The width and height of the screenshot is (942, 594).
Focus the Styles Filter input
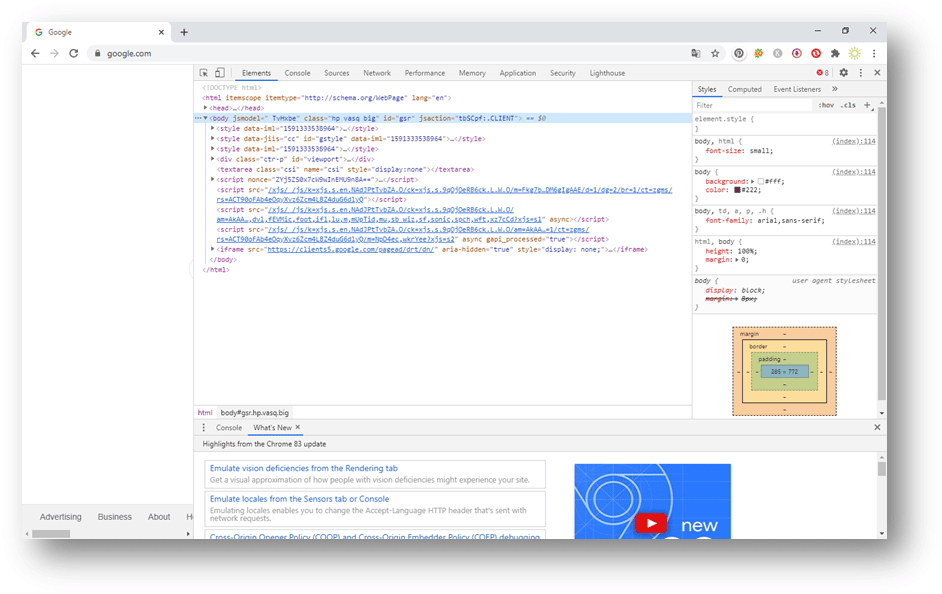753,105
